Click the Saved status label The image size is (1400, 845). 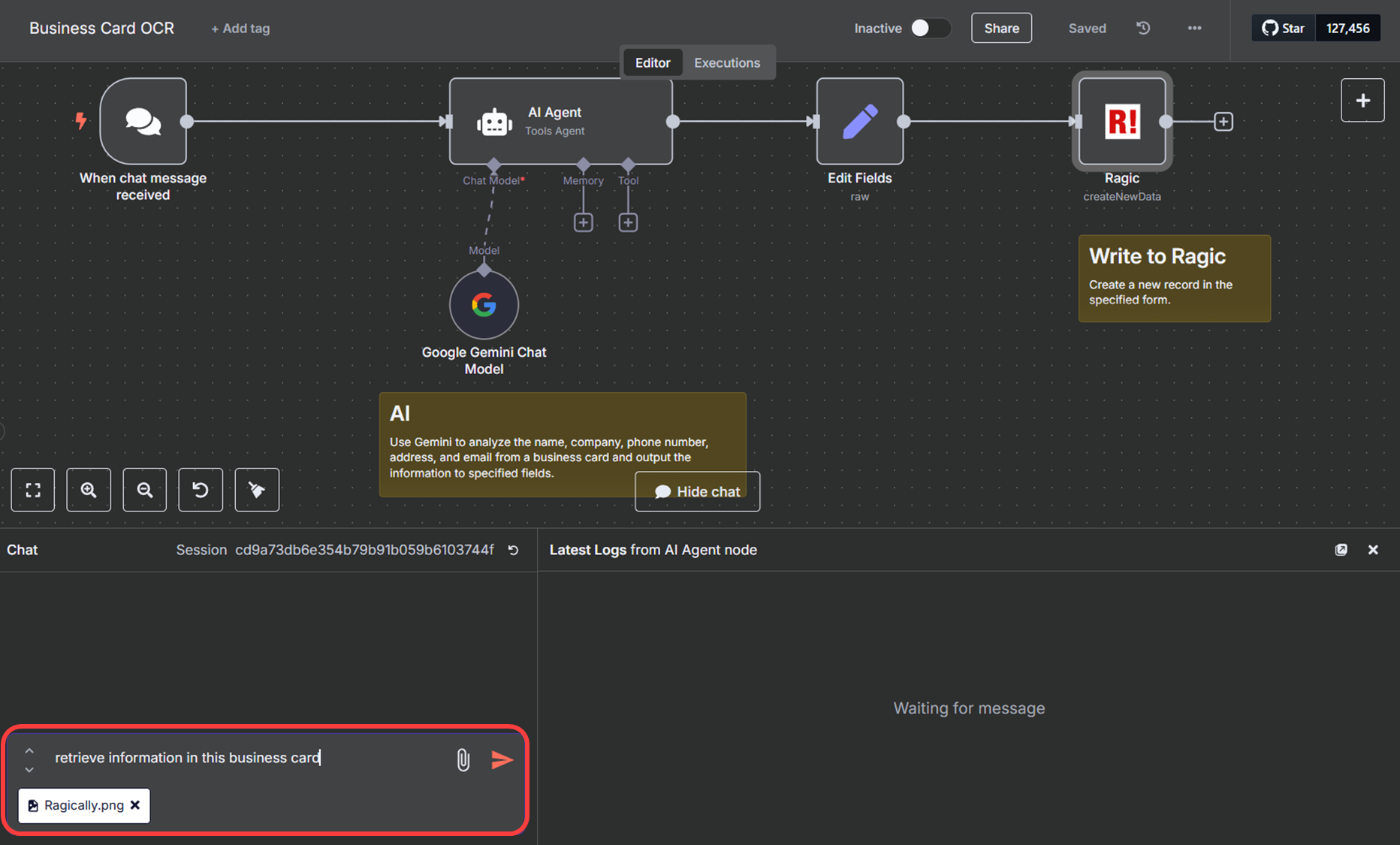click(1087, 28)
